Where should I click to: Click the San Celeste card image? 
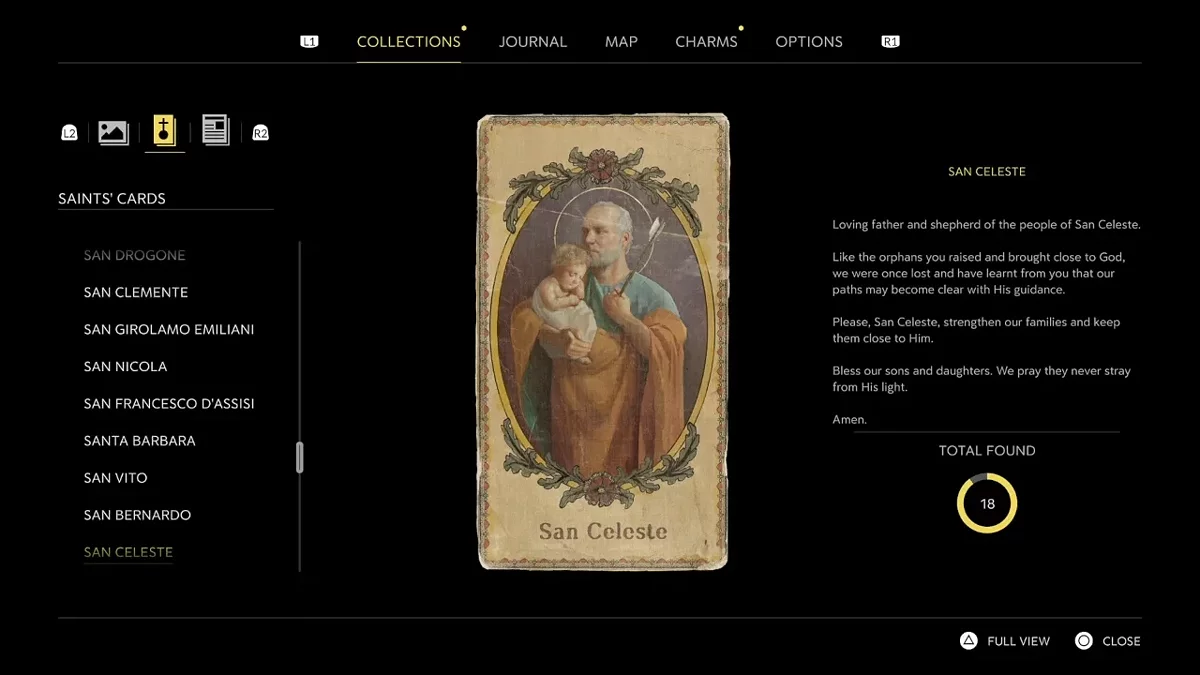point(603,342)
